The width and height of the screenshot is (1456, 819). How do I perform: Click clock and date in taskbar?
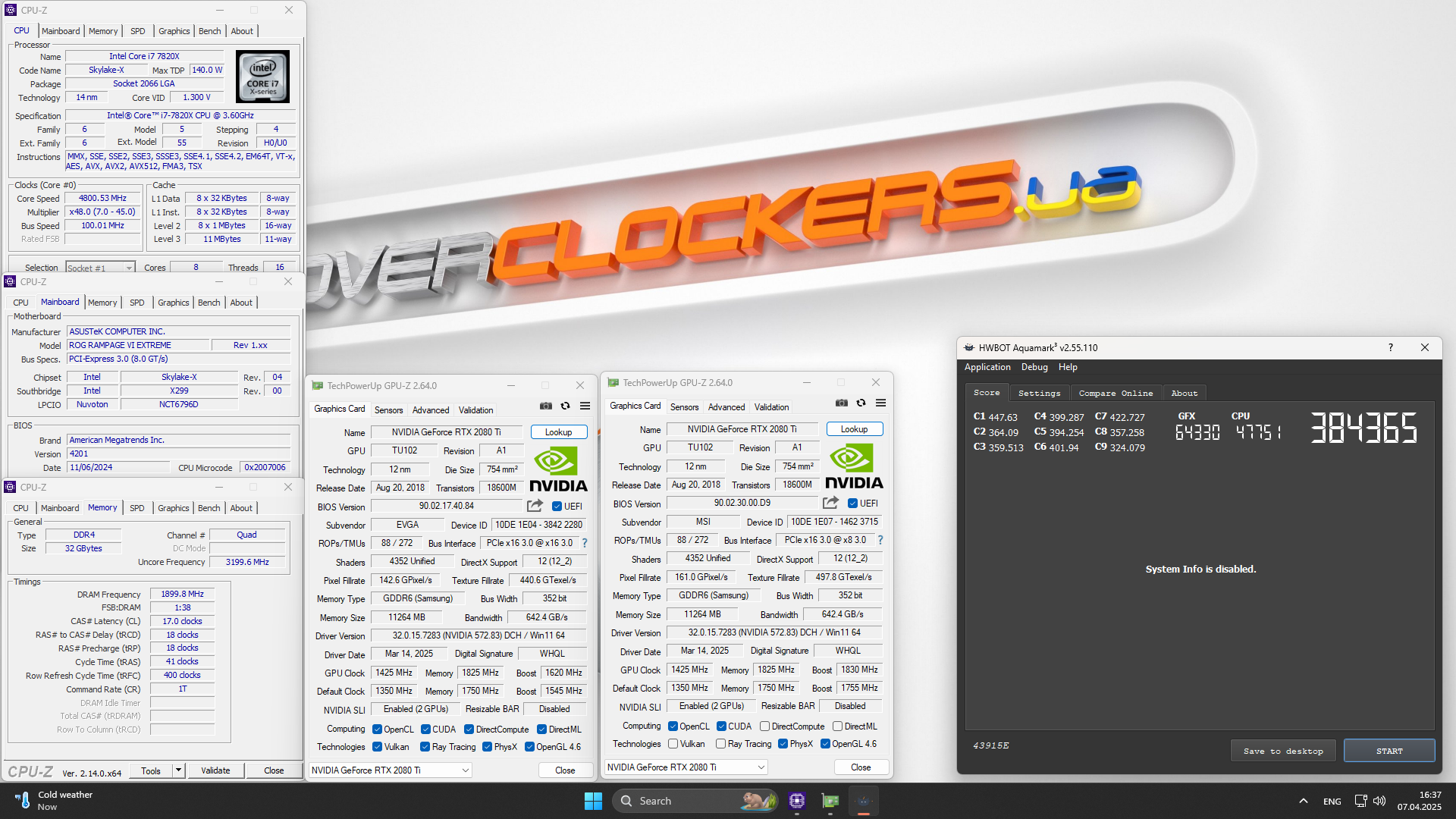[x=1420, y=801]
